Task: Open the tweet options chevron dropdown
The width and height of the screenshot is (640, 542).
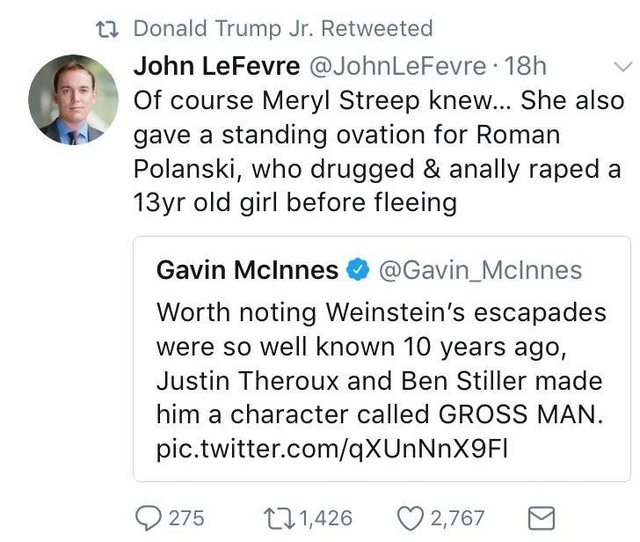Action: 620,66
